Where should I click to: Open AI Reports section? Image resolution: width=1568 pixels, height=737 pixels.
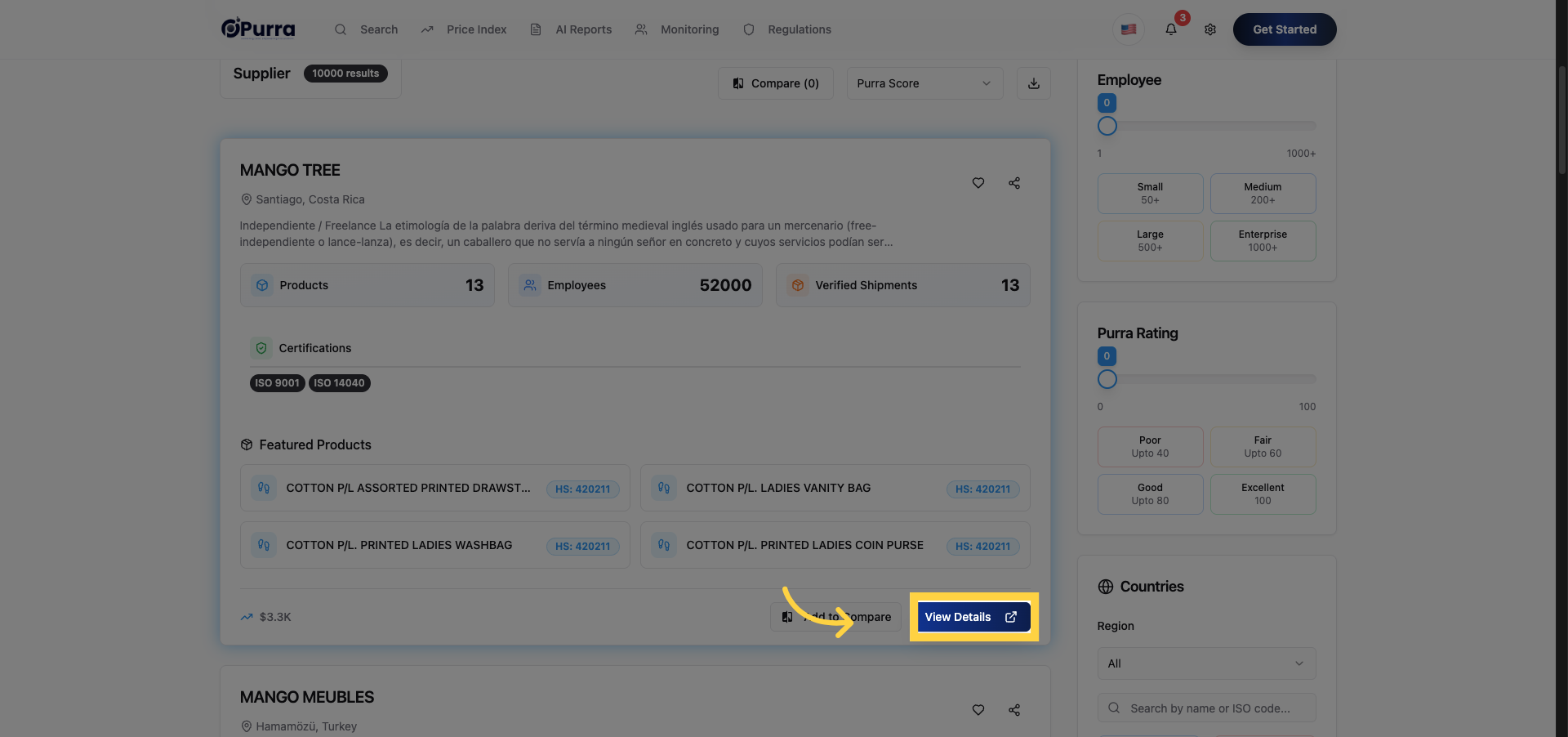click(571, 29)
